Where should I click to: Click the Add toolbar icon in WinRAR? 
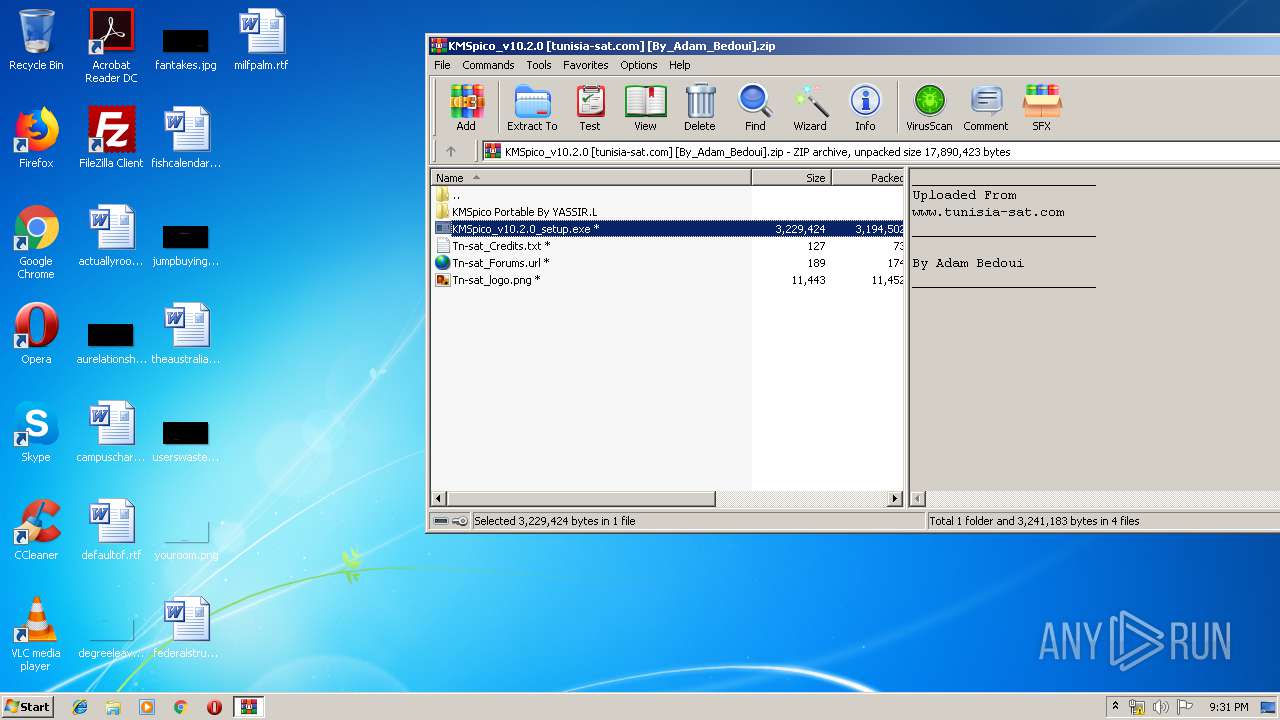[x=466, y=108]
